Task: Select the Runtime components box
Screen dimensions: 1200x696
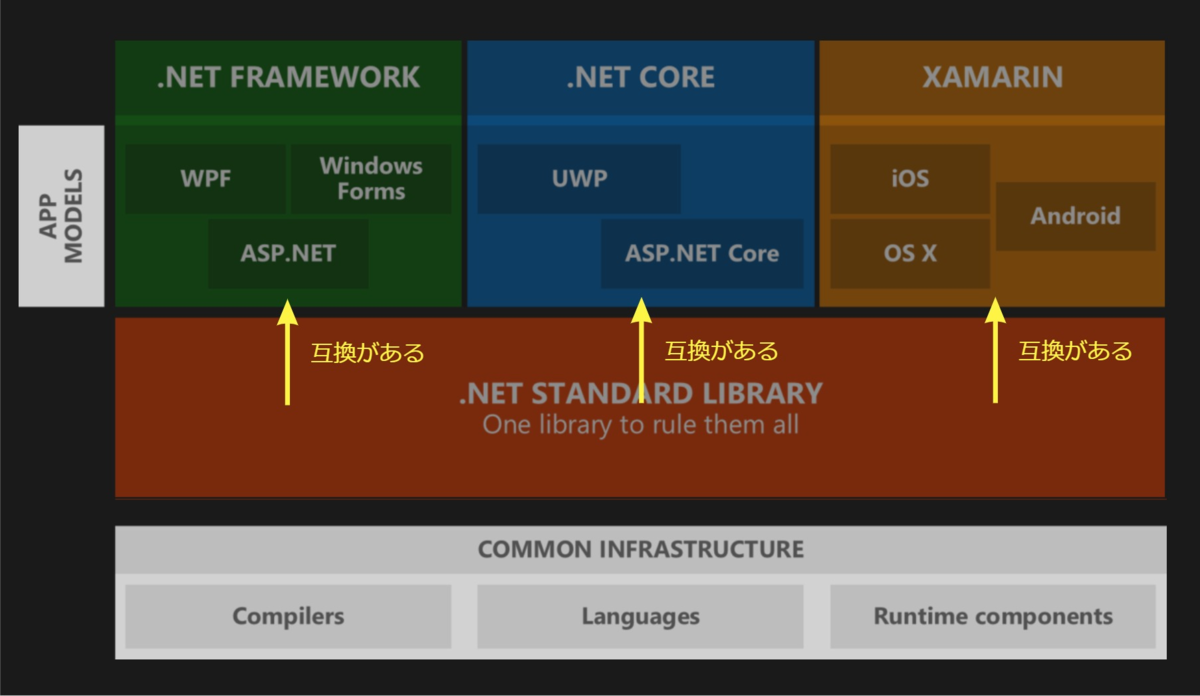Action: pyautogui.click(x=993, y=617)
